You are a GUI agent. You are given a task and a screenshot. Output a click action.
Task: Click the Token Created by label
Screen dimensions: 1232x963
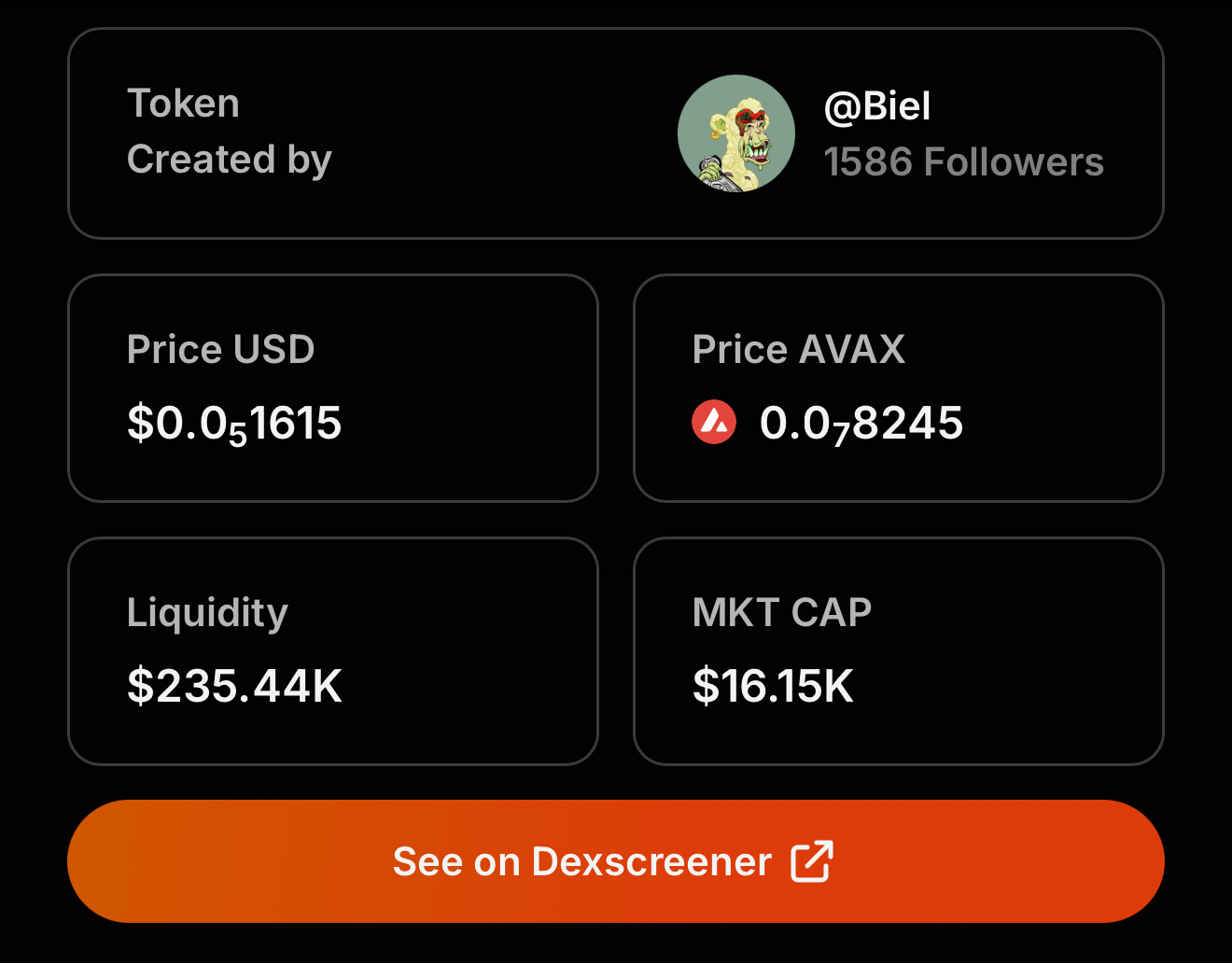229,132
